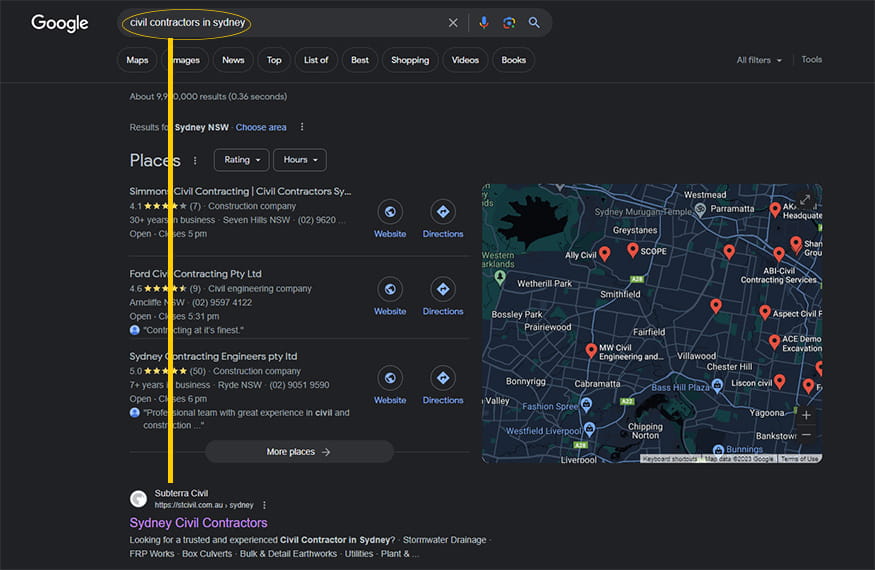Open three-dot menu beside Subterra Civil result
875x570 pixels.
[x=264, y=505]
